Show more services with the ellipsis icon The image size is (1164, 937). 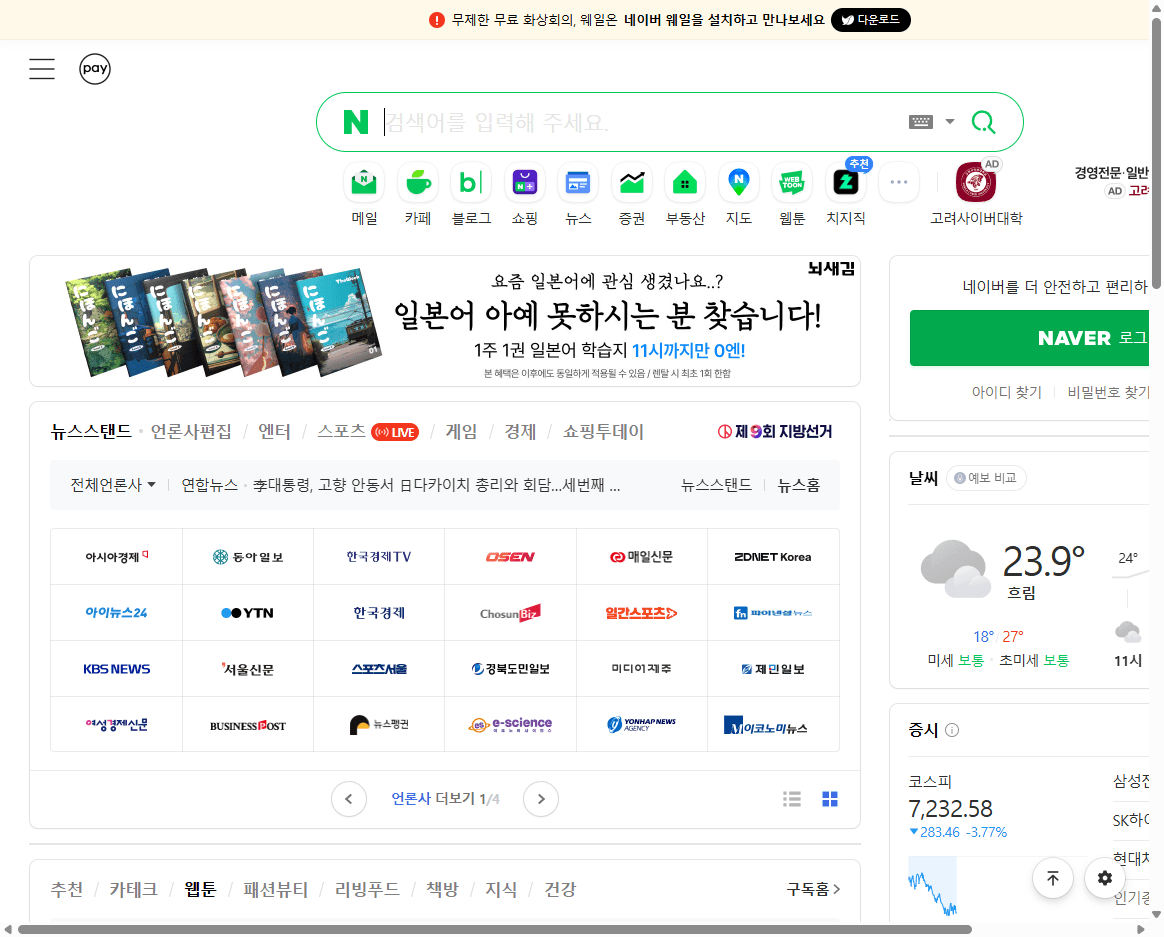(x=899, y=183)
